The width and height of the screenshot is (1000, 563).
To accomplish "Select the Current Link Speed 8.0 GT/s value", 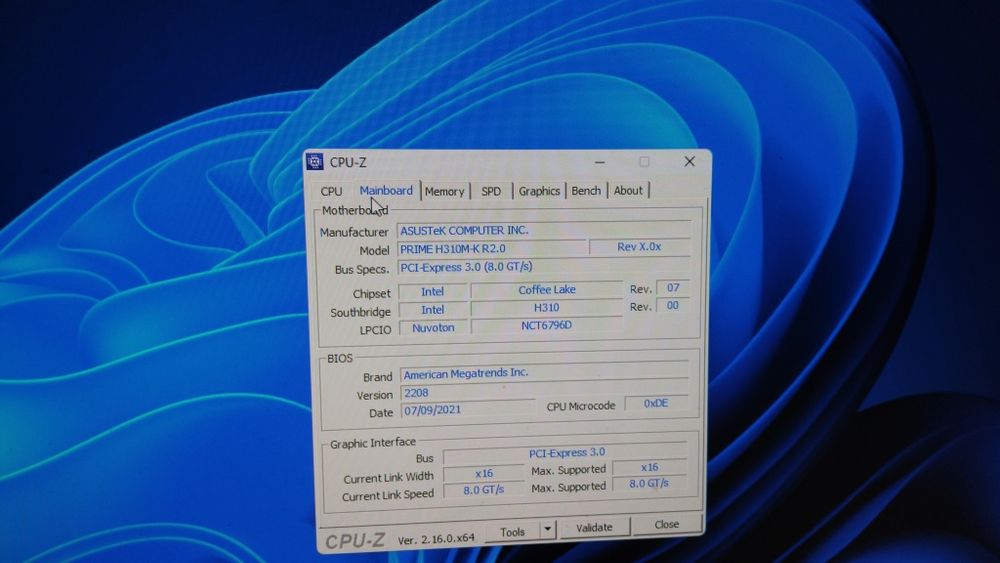I will (484, 490).
